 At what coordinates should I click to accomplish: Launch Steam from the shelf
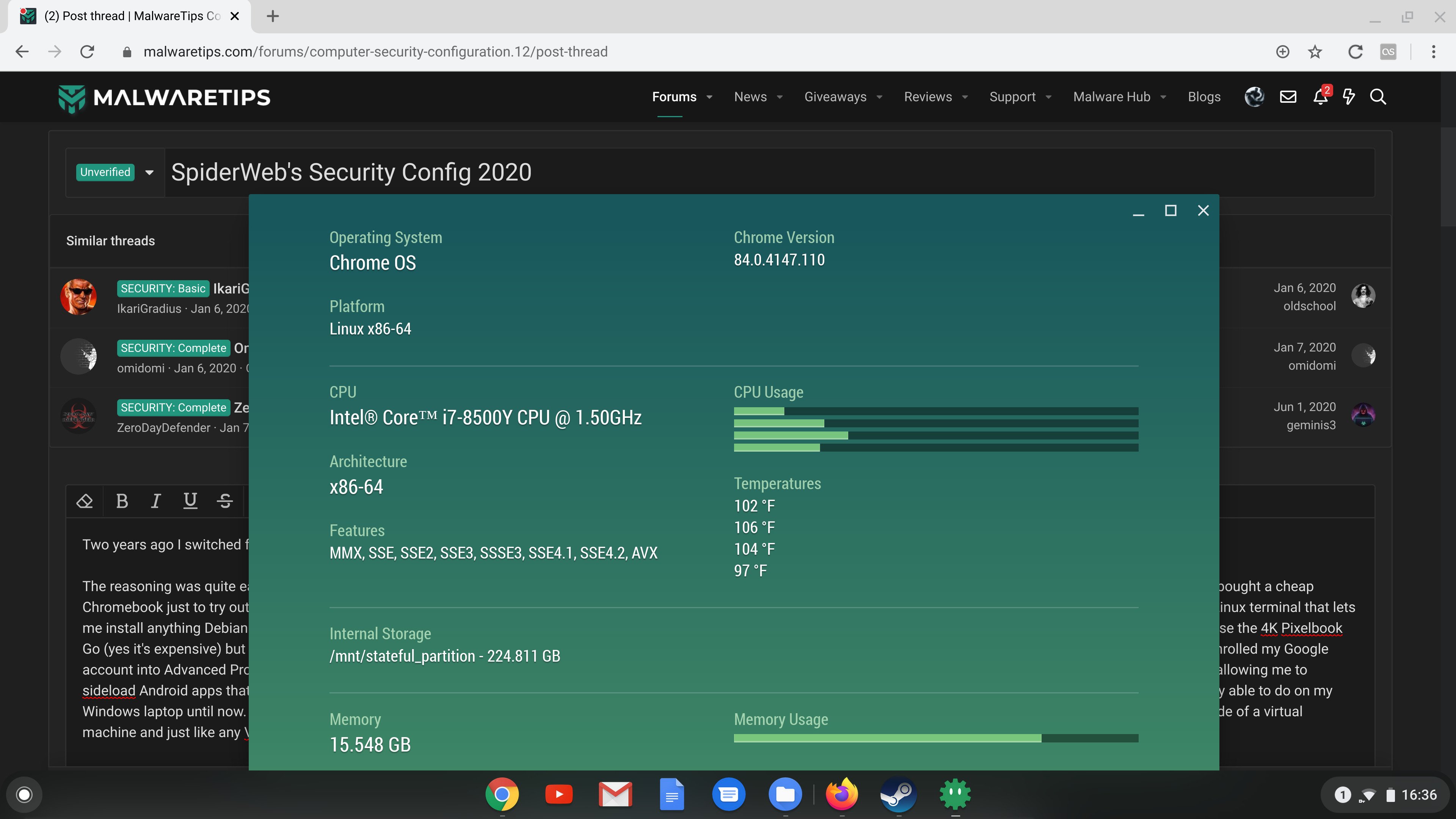[898, 794]
